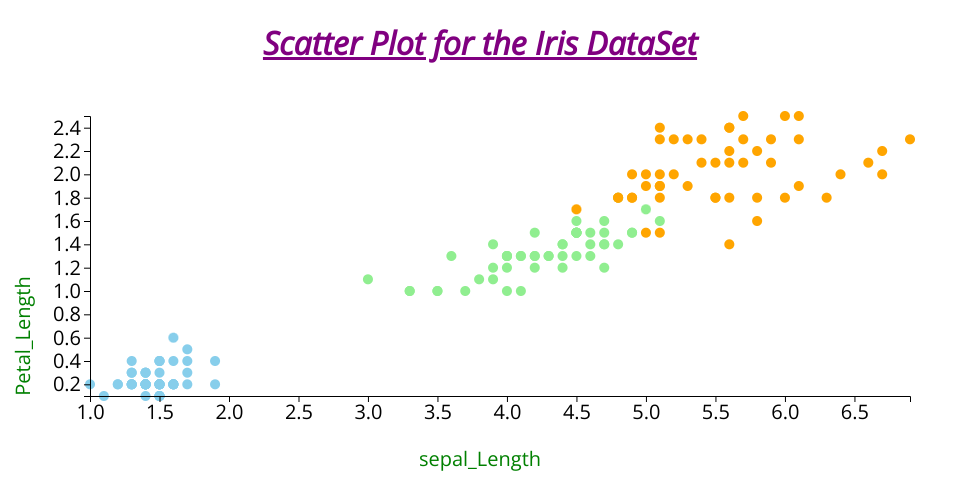Click the Petal_Length y-axis label
The width and height of the screenshot is (960, 500).
[24, 337]
